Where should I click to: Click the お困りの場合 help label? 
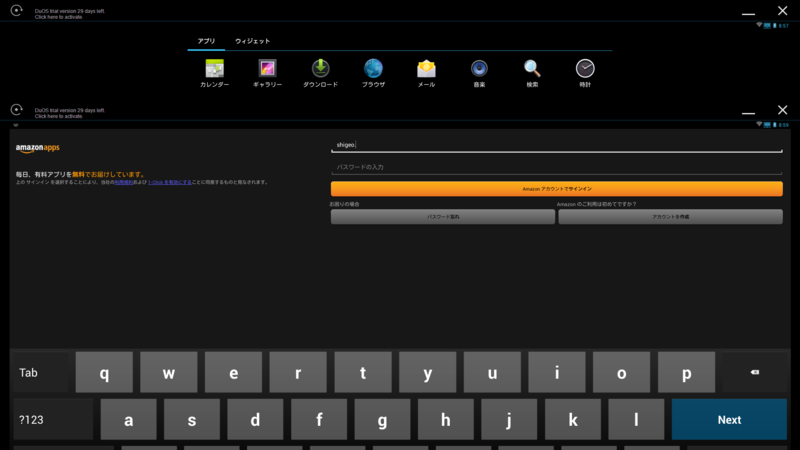(x=344, y=204)
